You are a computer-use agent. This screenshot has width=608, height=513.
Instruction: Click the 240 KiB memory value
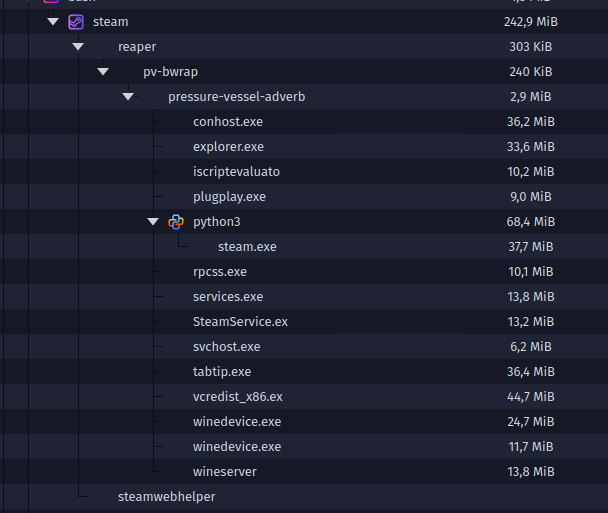pos(531,72)
